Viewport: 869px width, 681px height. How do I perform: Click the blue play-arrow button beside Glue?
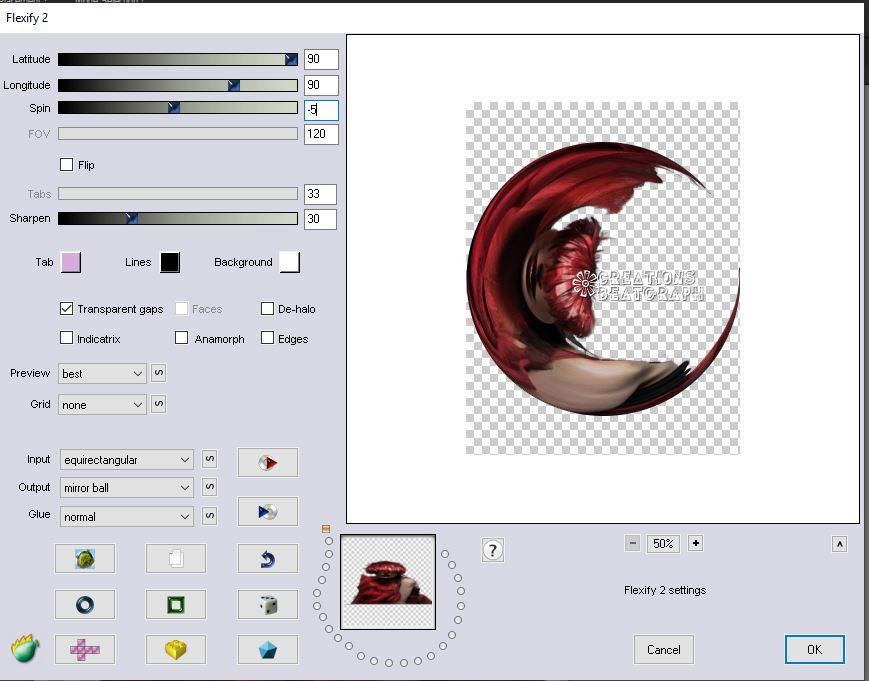click(268, 511)
